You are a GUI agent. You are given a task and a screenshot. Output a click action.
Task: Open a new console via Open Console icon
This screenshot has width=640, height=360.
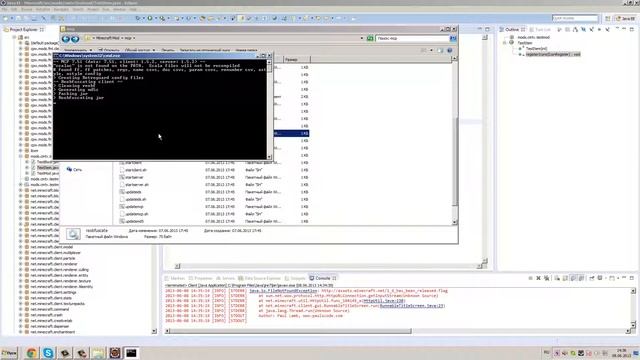point(611,278)
